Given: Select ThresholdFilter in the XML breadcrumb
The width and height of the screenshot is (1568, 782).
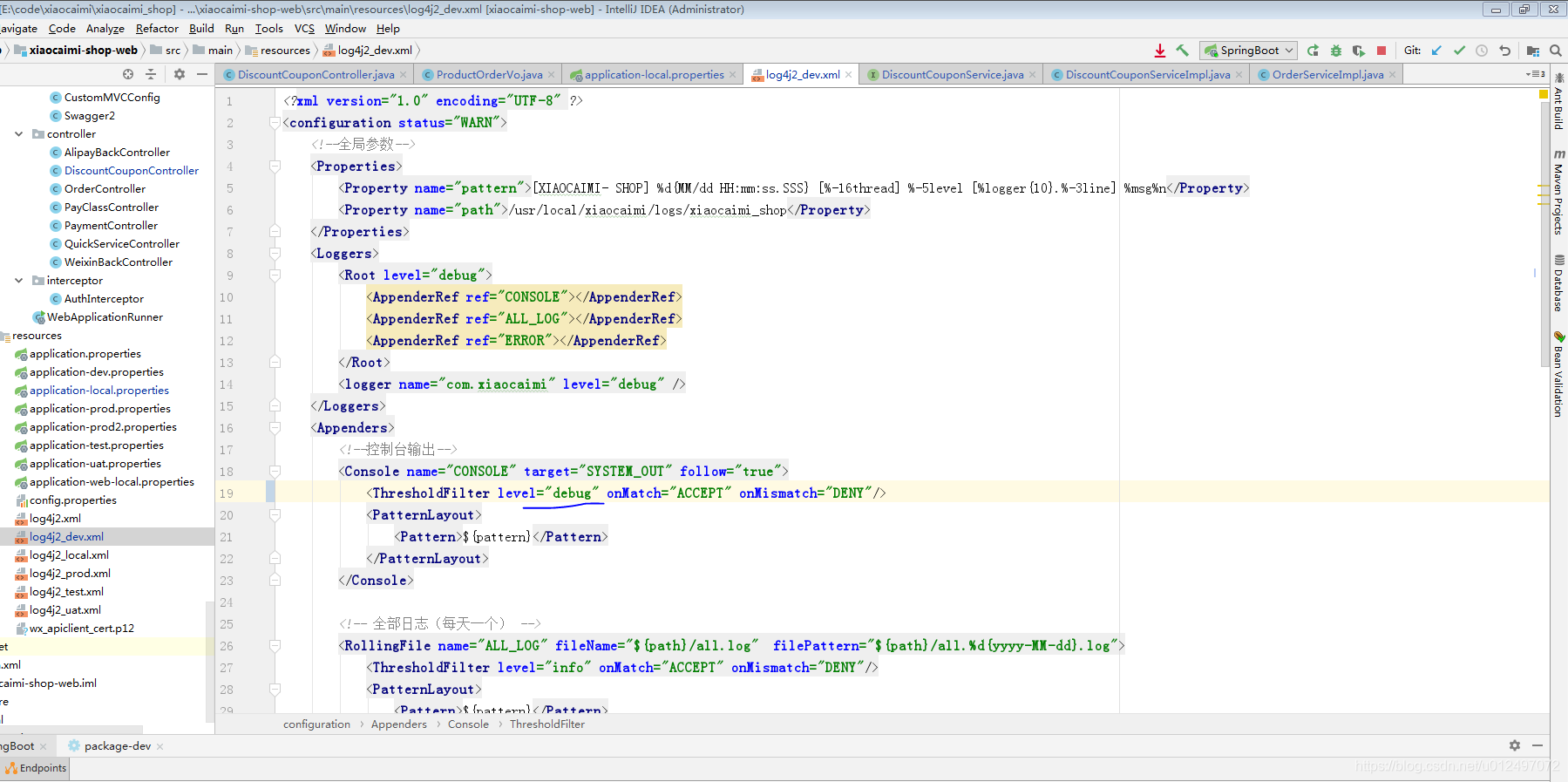Looking at the screenshot, I should click(x=546, y=724).
